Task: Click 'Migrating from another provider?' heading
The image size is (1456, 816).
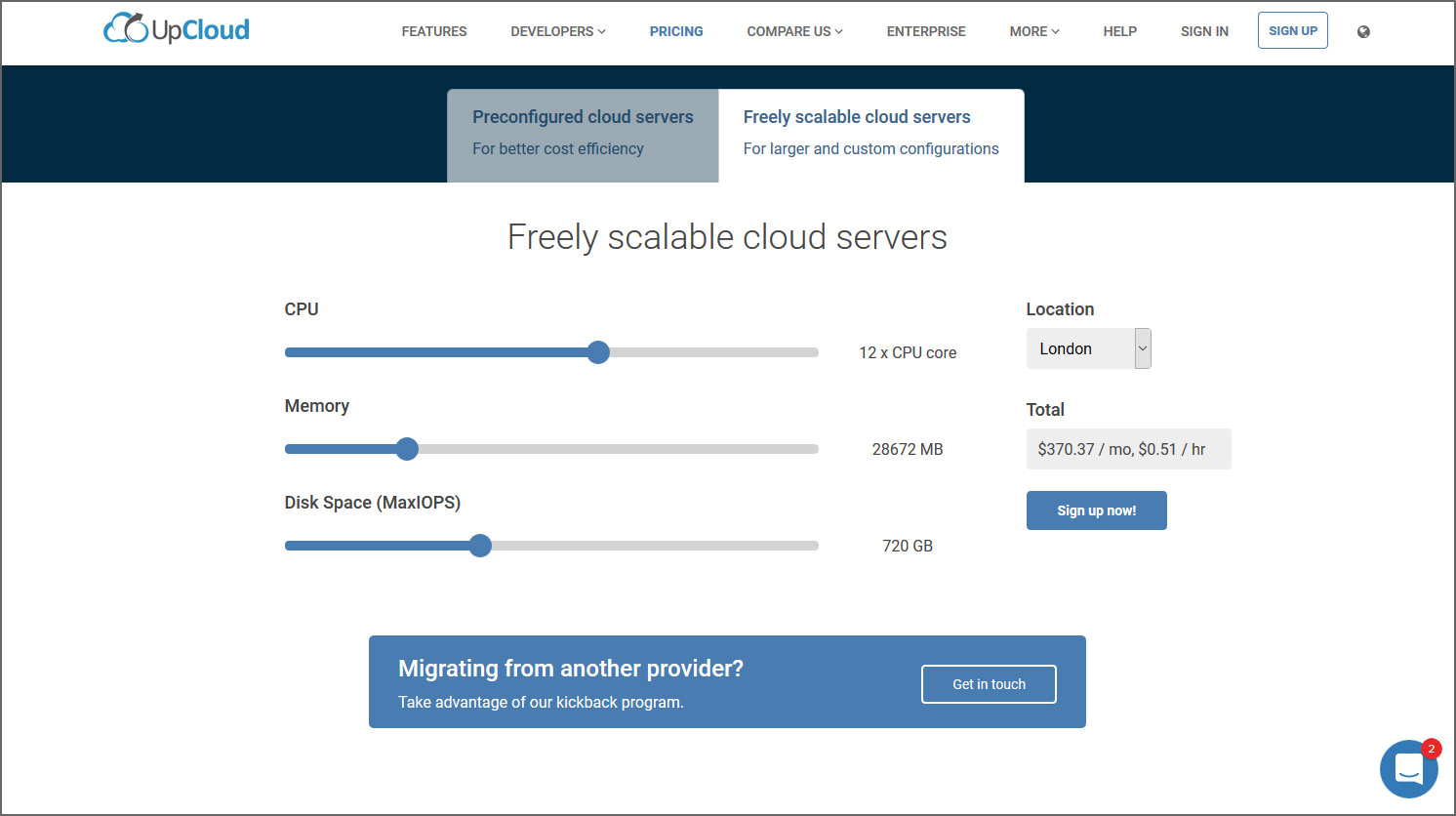Action: point(571,669)
